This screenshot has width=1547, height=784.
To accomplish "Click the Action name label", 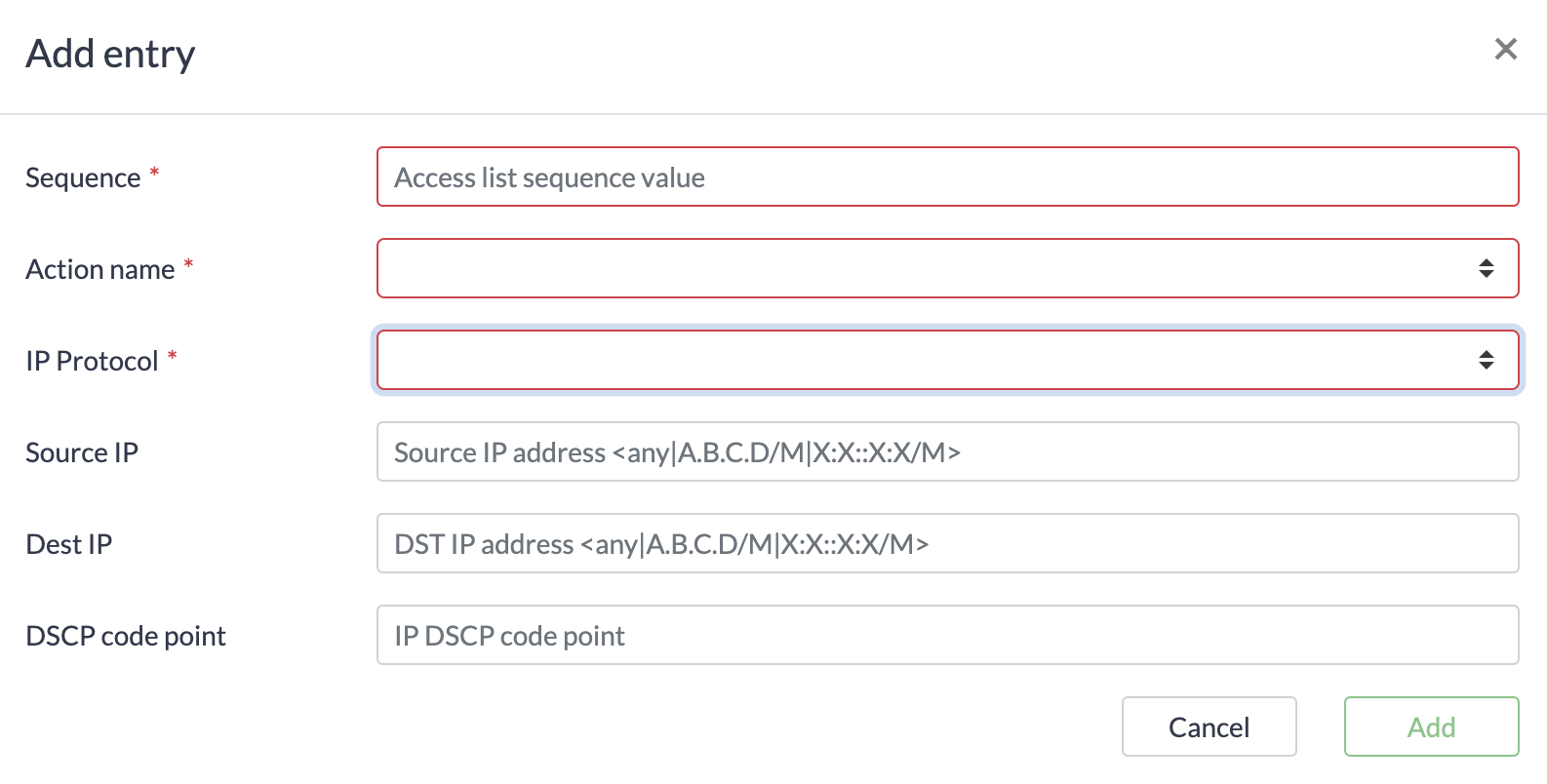I will click(x=100, y=269).
